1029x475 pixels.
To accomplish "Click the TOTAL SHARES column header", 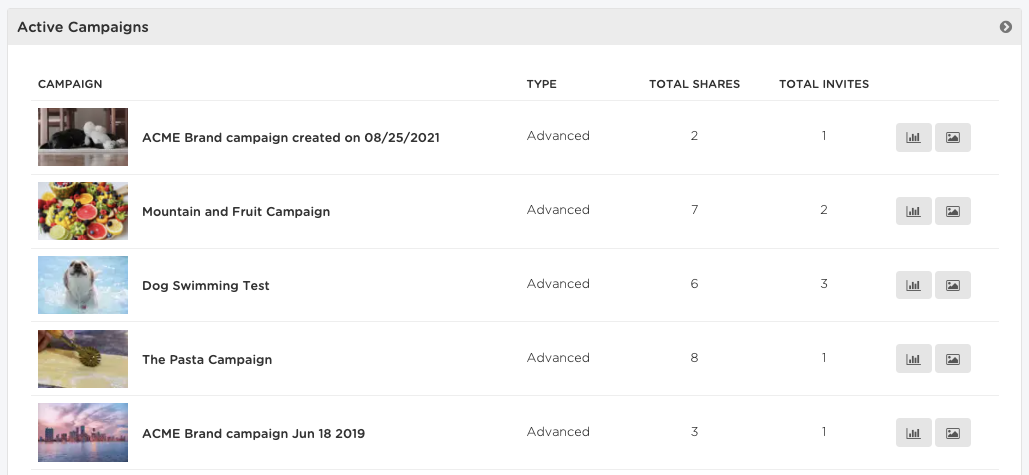I will coord(694,84).
